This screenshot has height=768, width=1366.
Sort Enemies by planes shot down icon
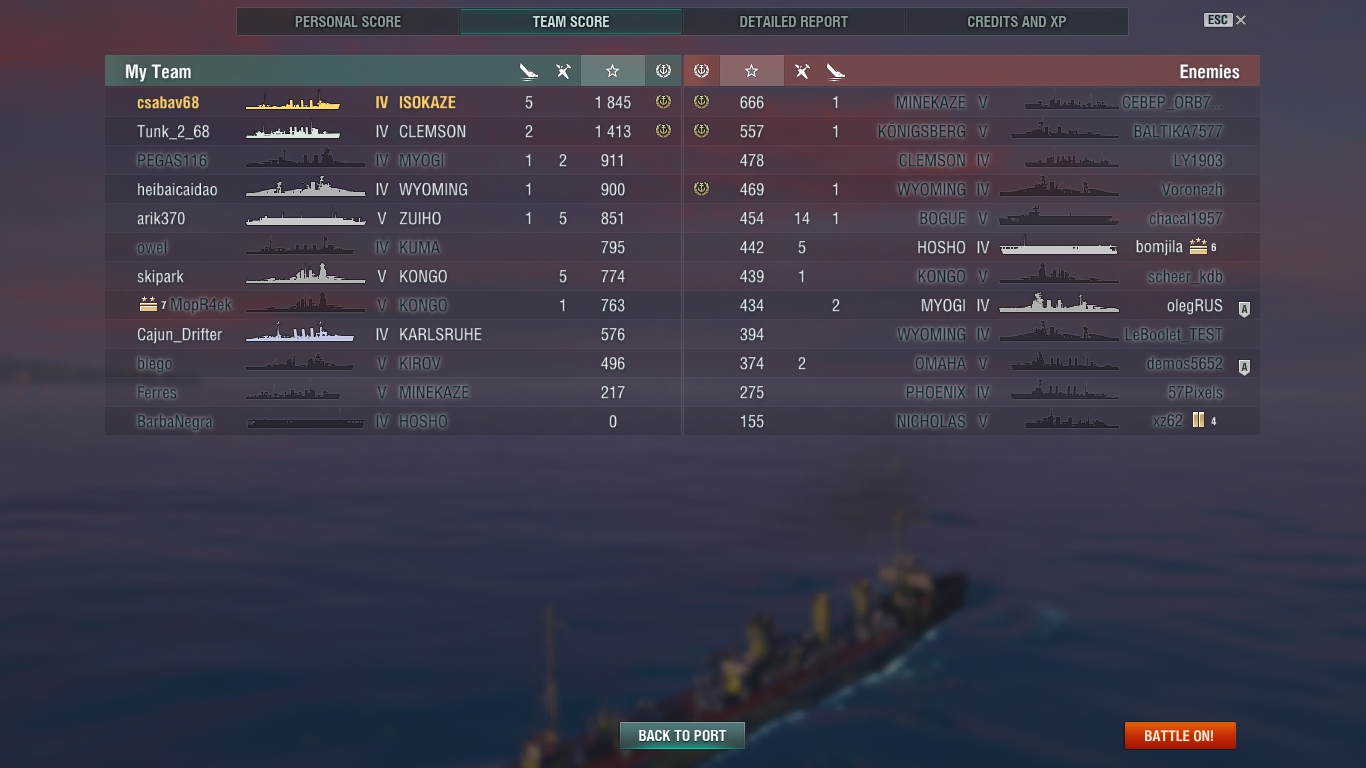pyautogui.click(x=802, y=71)
